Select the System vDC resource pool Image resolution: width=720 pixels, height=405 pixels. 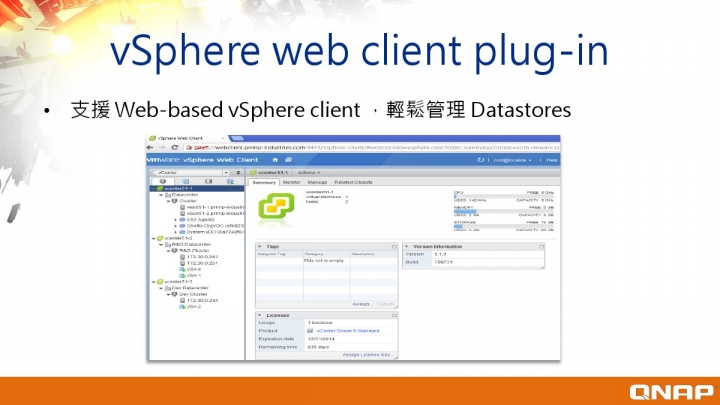pyautogui.click(x=215, y=232)
